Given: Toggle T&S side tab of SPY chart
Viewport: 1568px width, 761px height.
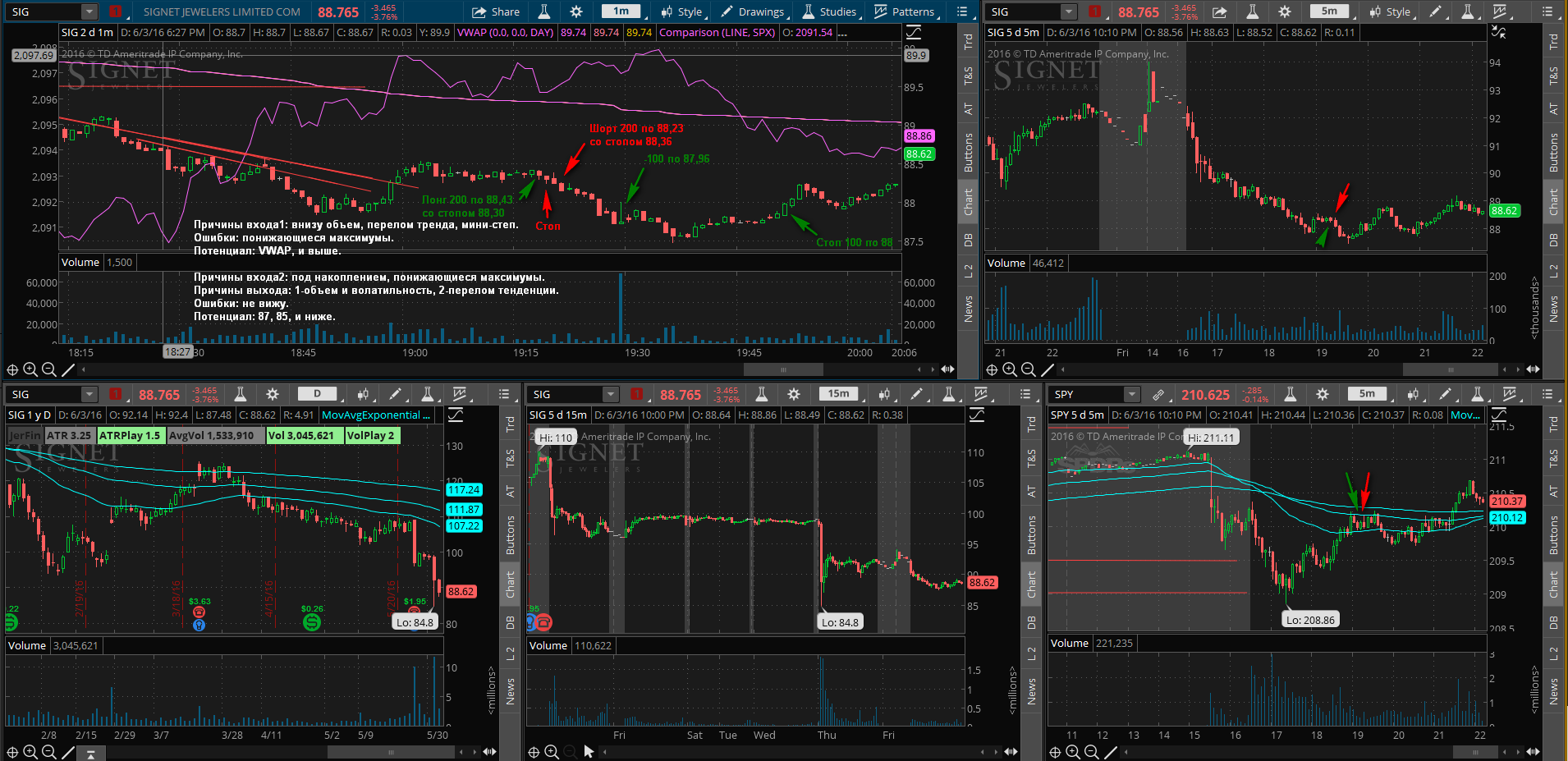Looking at the screenshot, I should (x=1553, y=458).
